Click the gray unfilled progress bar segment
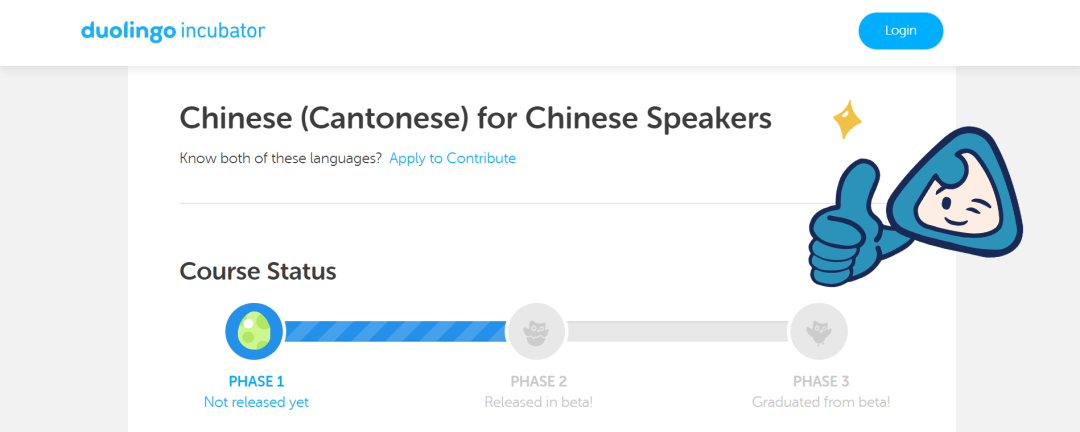 [x=678, y=331]
